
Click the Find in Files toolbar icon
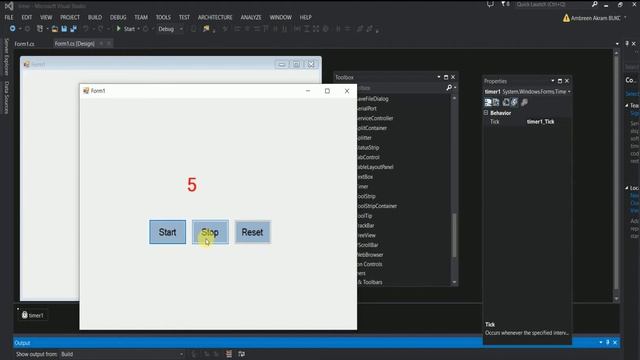(x=206, y=29)
